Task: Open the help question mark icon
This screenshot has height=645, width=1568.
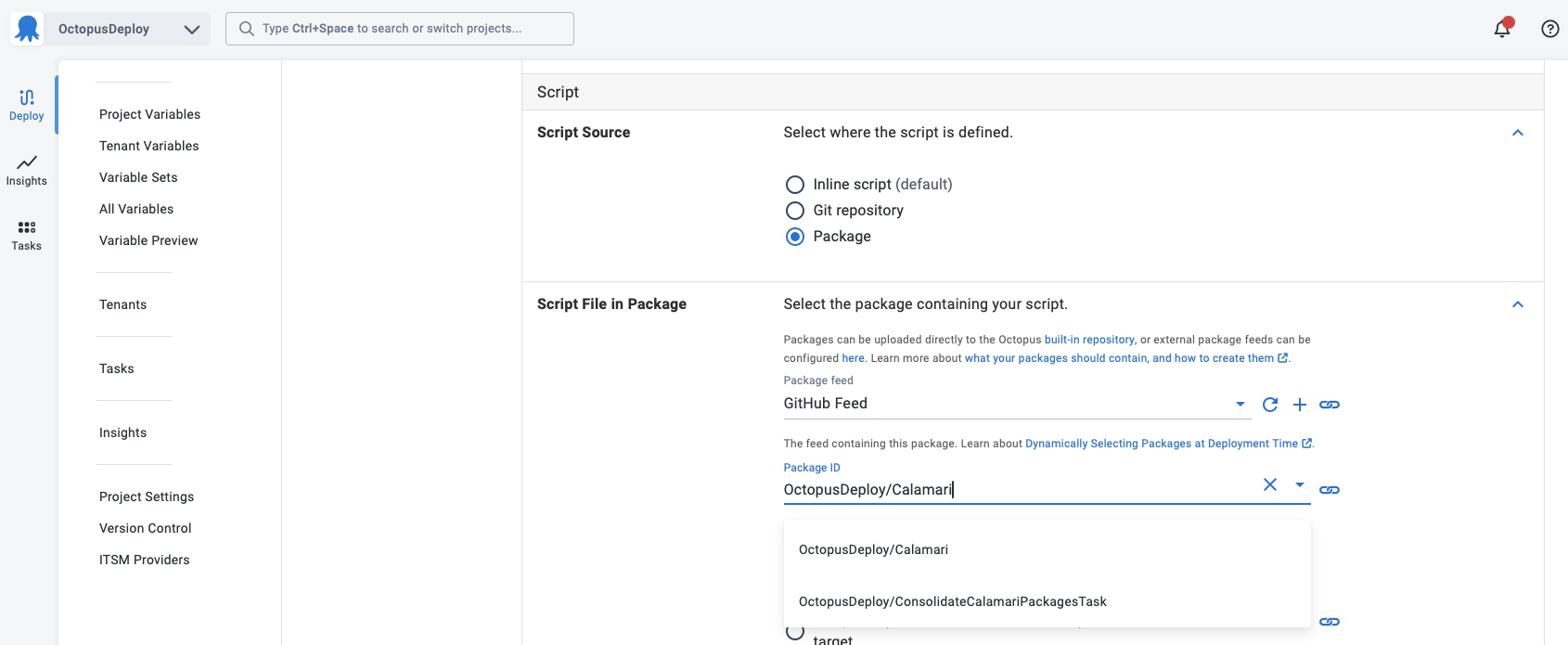Action: 1549,29
